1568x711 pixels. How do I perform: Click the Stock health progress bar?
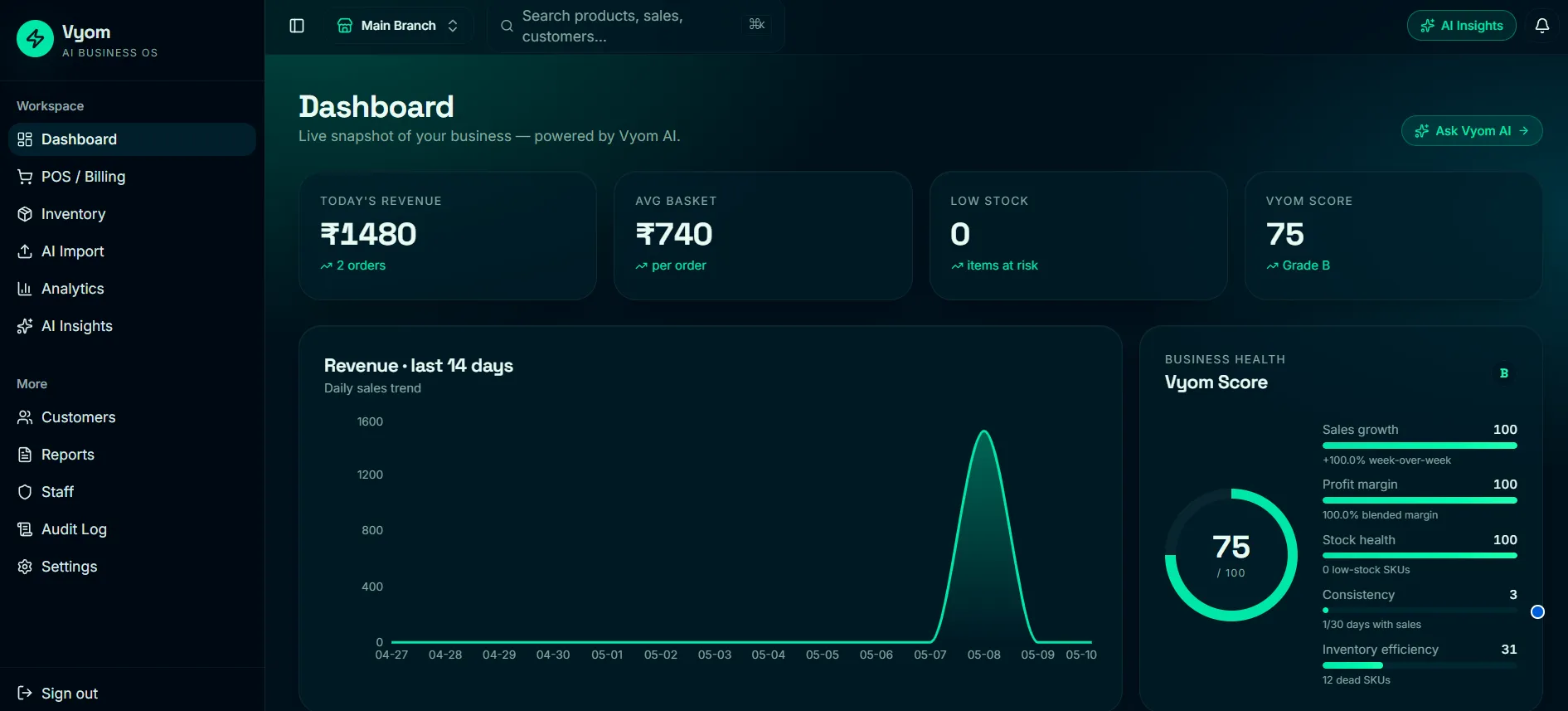point(1420,555)
